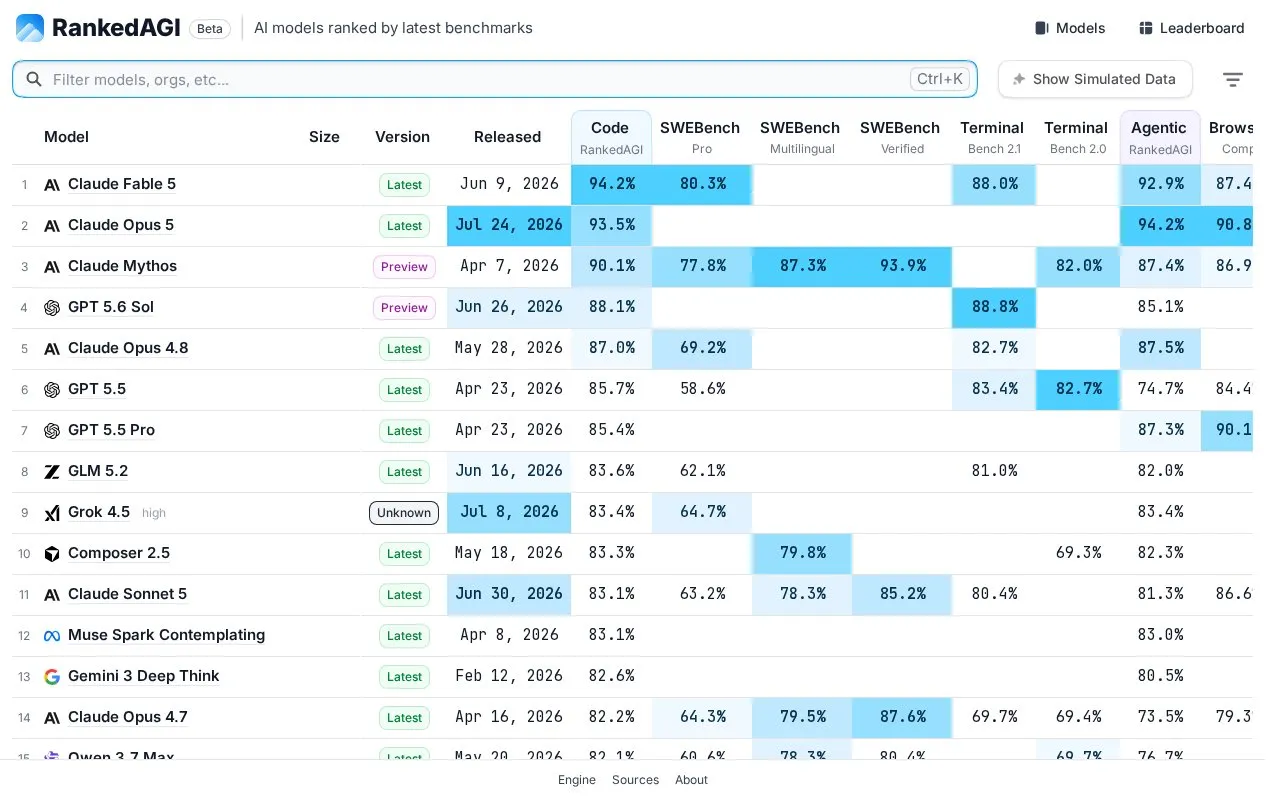1280x800 pixels.
Task: Sort by SWEBench Verified column header
Action: click(x=900, y=137)
